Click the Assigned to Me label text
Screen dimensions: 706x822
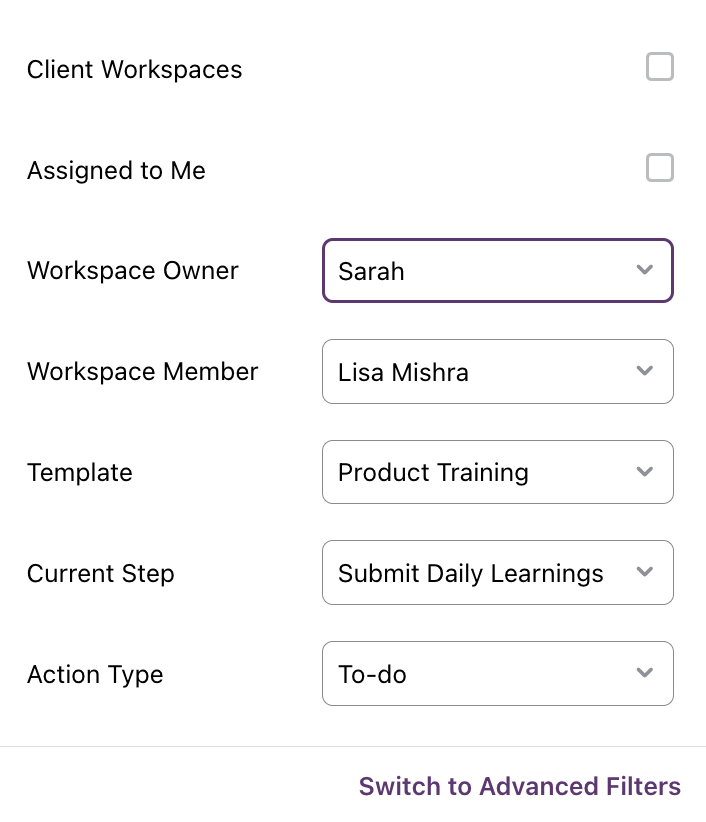click(x=116, y=170)
